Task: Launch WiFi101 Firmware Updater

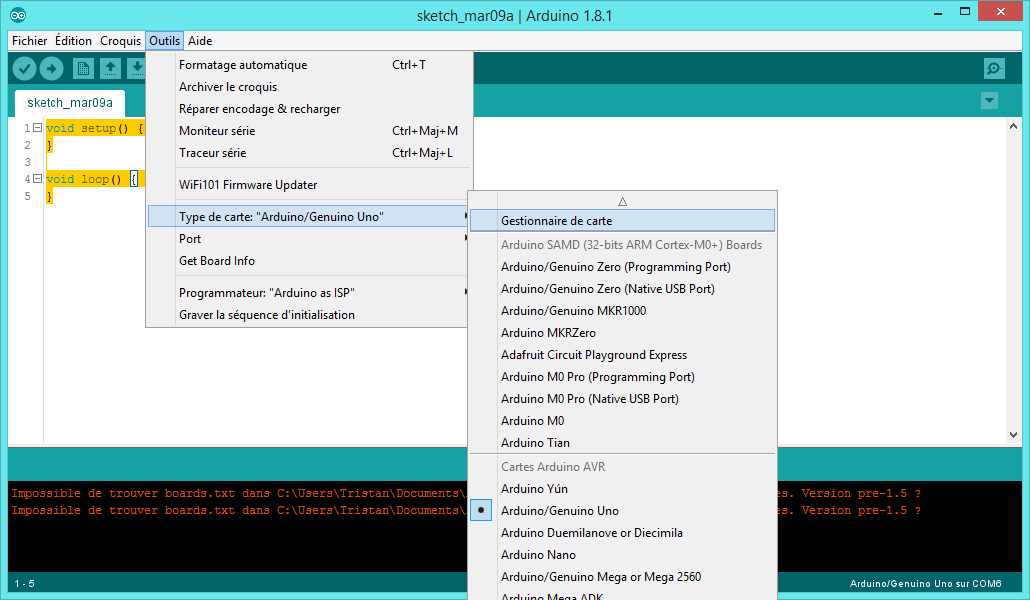Action: (x=308, y=185)
